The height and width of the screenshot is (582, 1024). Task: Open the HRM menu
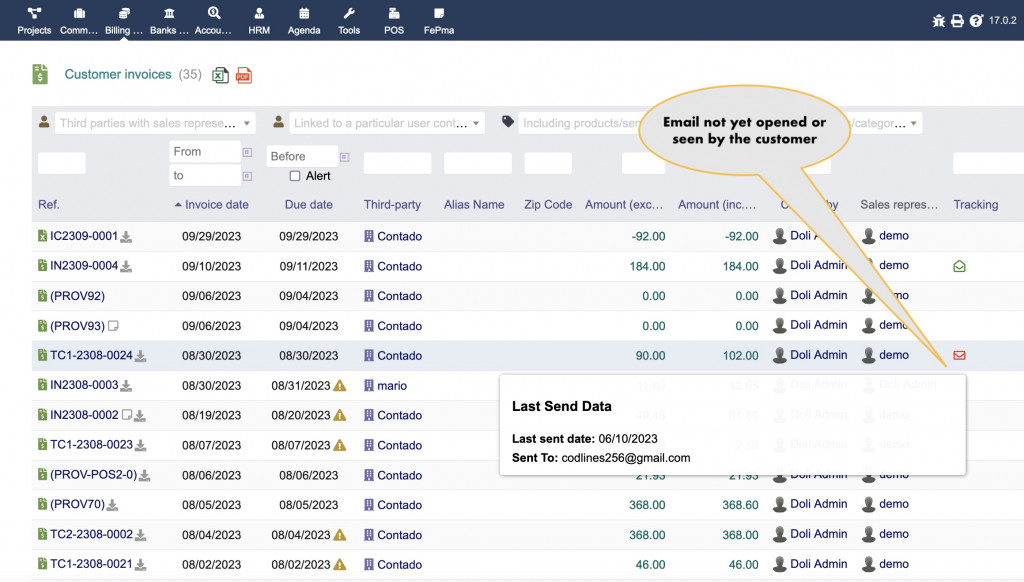[260, 21]
